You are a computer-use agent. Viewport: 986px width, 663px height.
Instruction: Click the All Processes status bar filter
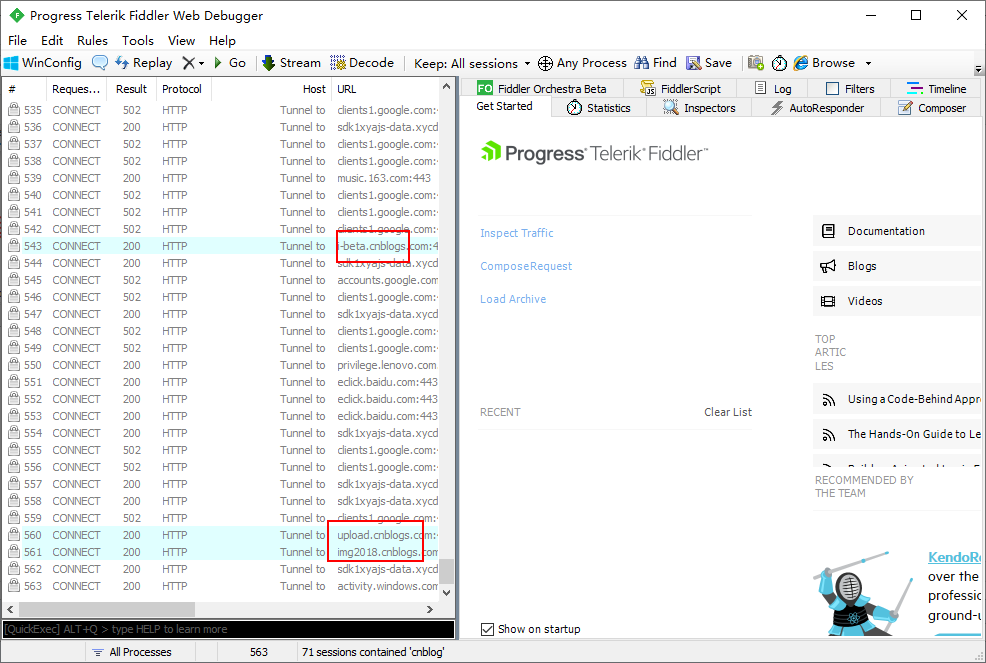pos(131,652)
